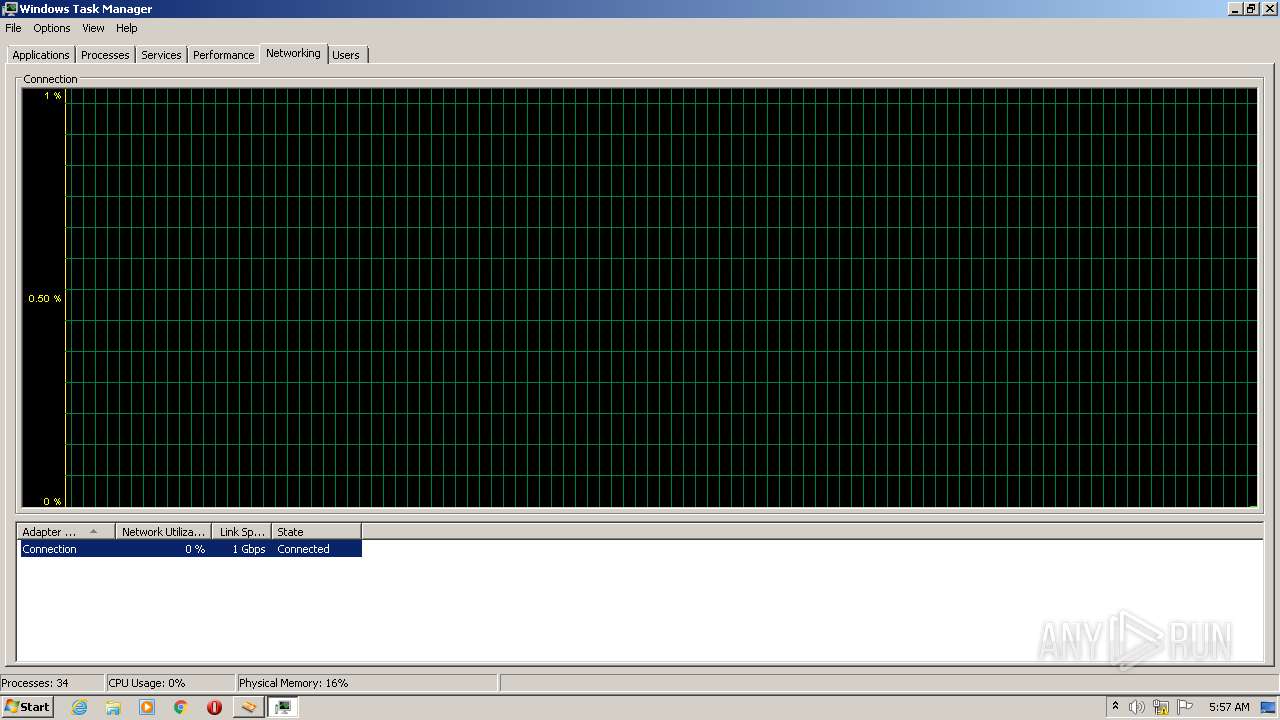
Task: Show hidden tray icons arrow
Action: (1115, 707)
